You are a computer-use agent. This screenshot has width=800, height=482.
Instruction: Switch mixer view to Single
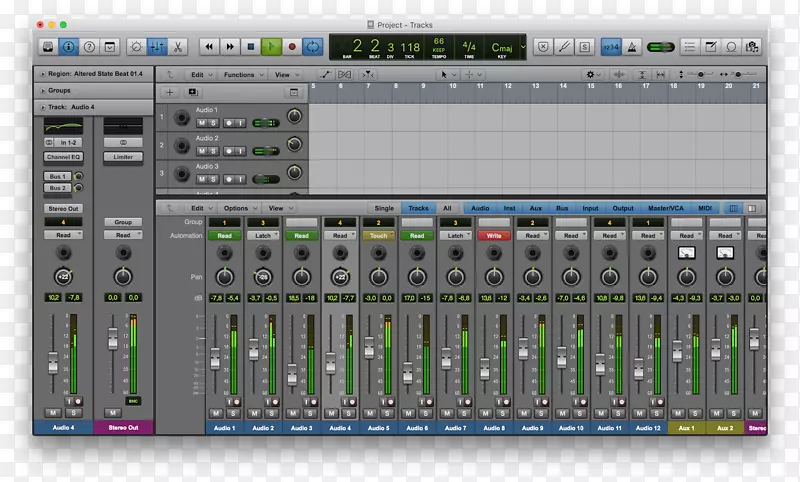(384, 208)
